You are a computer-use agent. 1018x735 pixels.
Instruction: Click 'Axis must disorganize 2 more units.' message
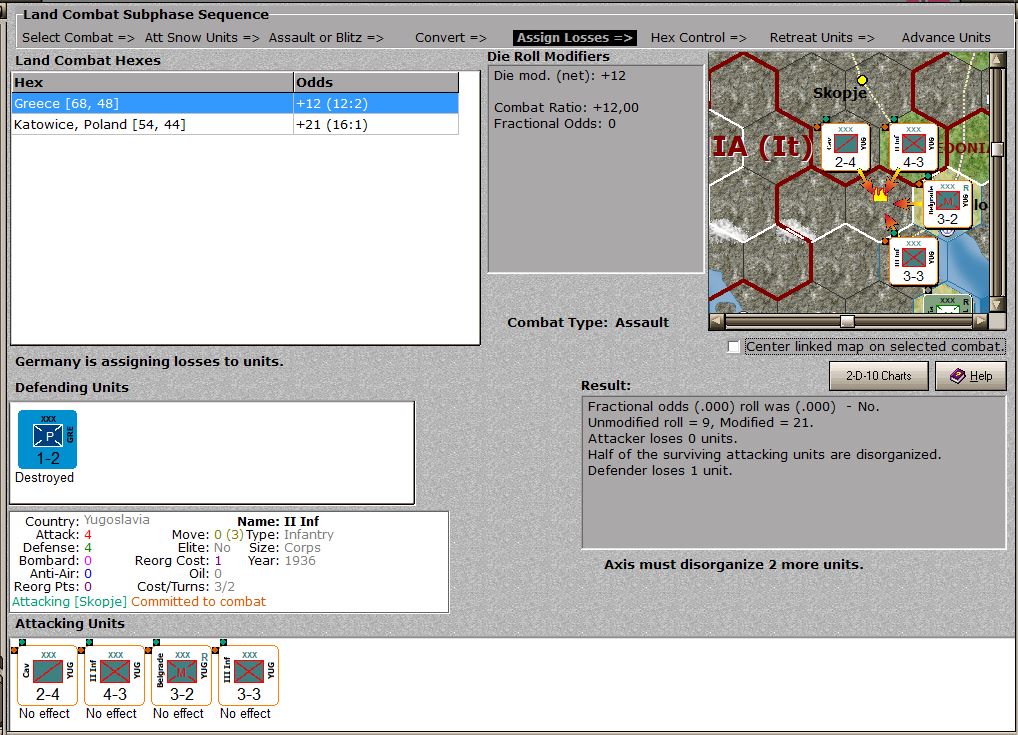coord(734,565)
